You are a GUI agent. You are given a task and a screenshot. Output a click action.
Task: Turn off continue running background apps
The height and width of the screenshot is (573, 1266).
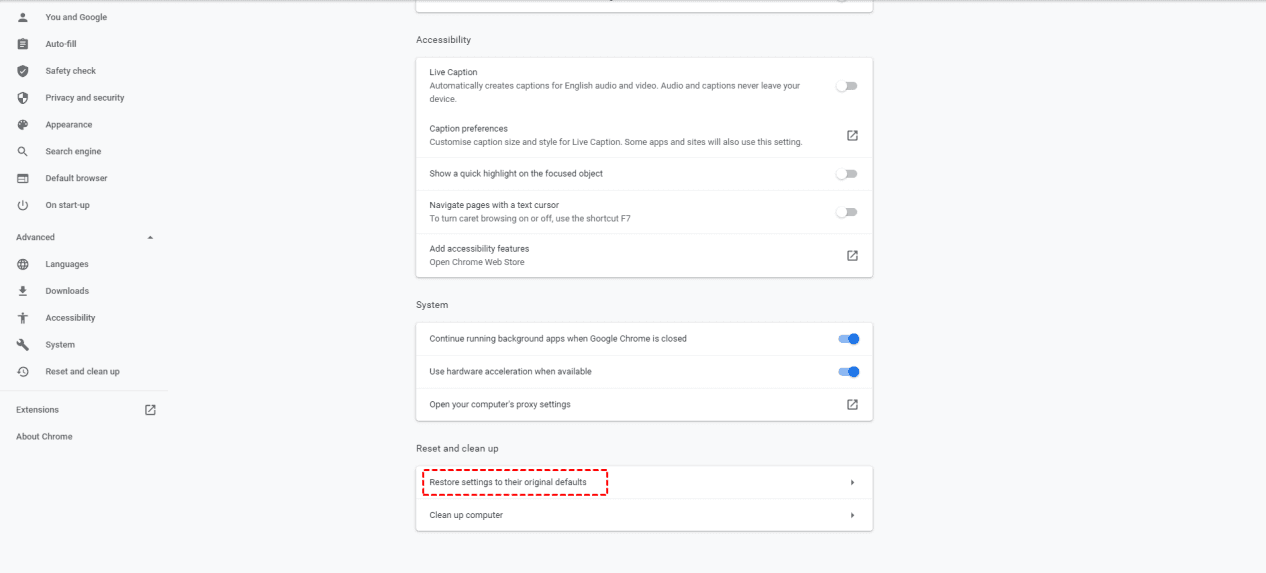tap(849, 339)
